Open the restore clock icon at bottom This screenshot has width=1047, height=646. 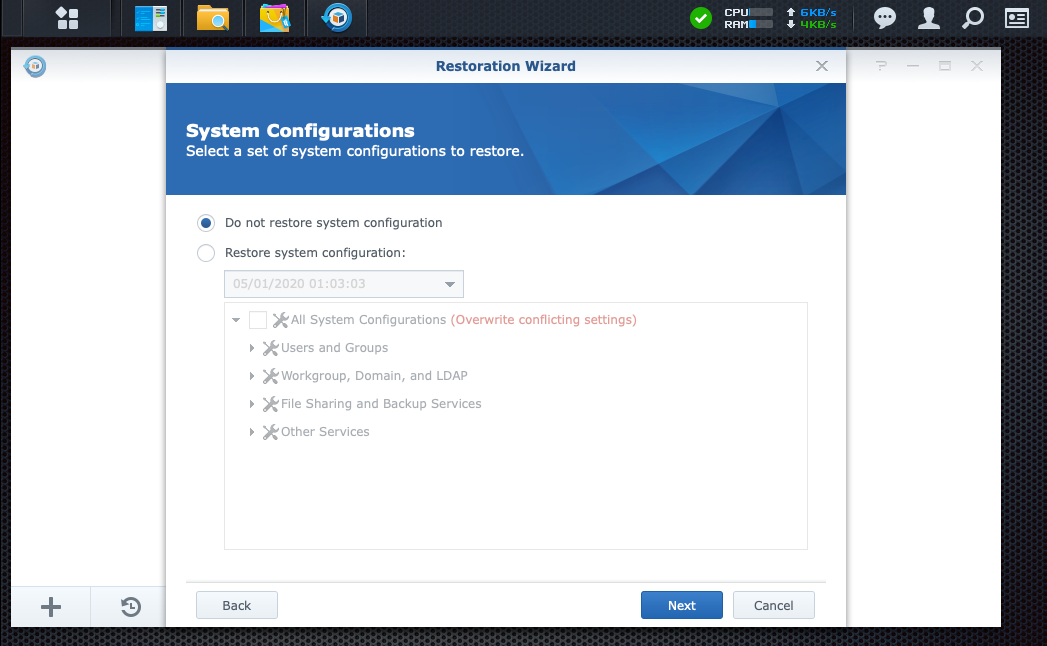click(x=130, y=607)
